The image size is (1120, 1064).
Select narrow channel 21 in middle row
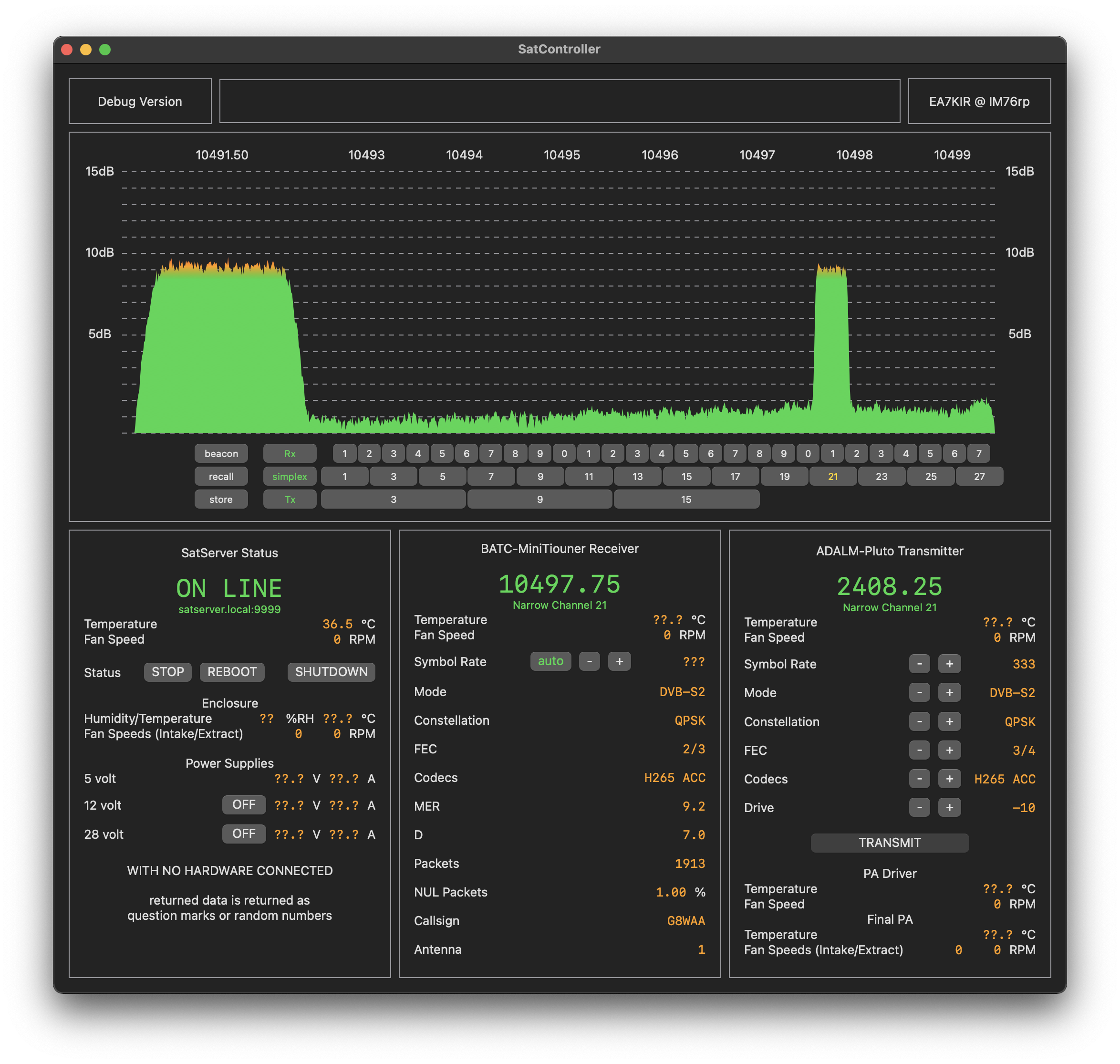832,477
